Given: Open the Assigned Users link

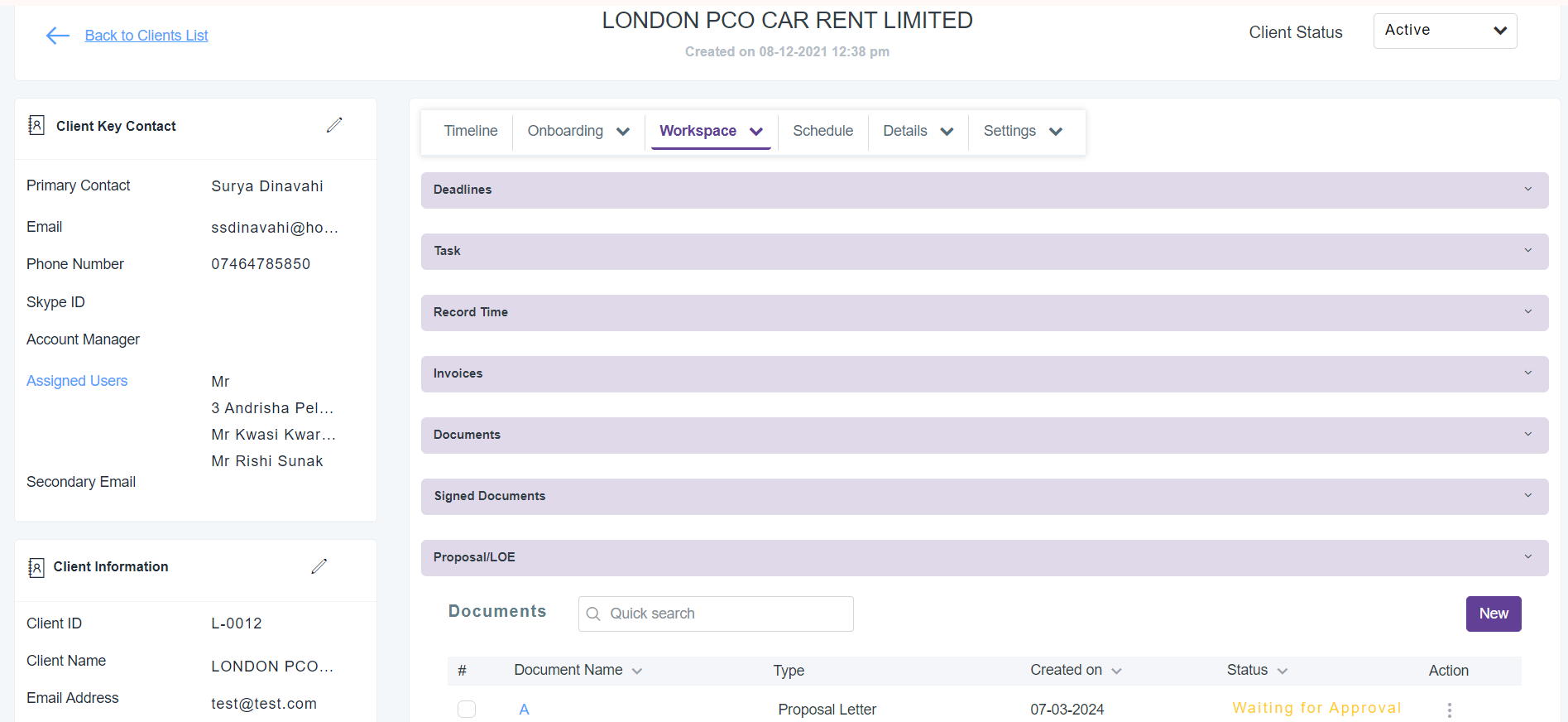Looking at the screenshot, I should click(x=77, y=381).
